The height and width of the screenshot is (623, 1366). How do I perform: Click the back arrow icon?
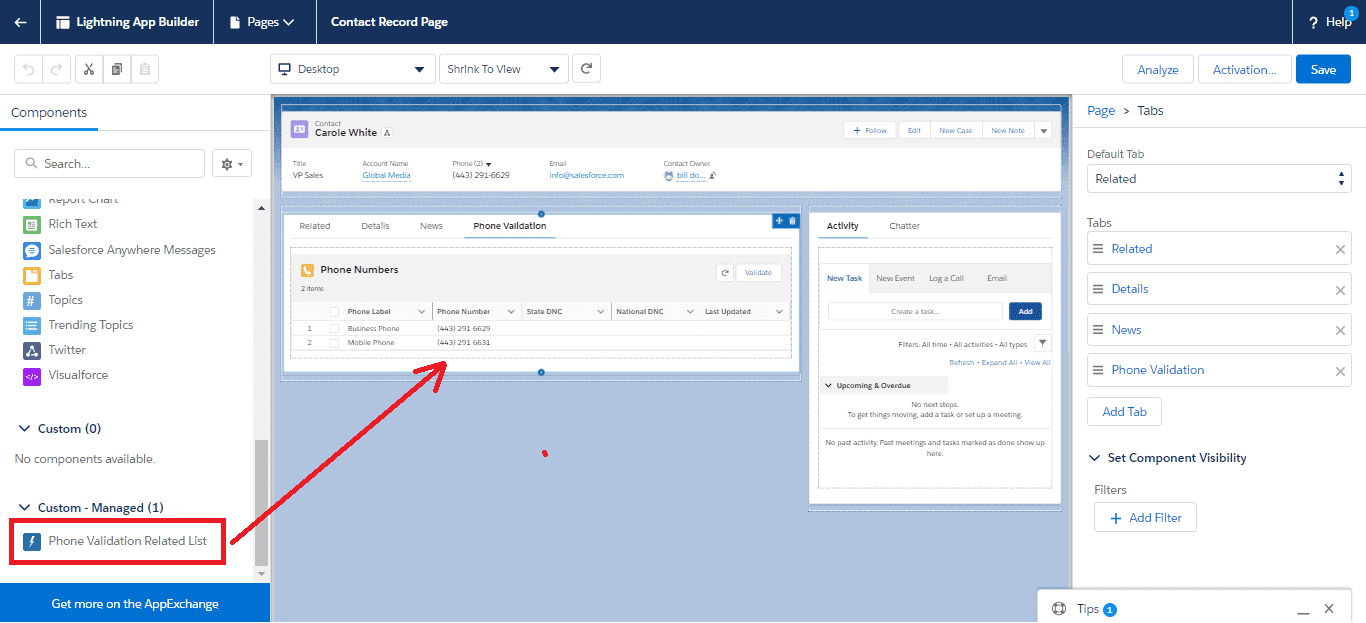(20, 22)
